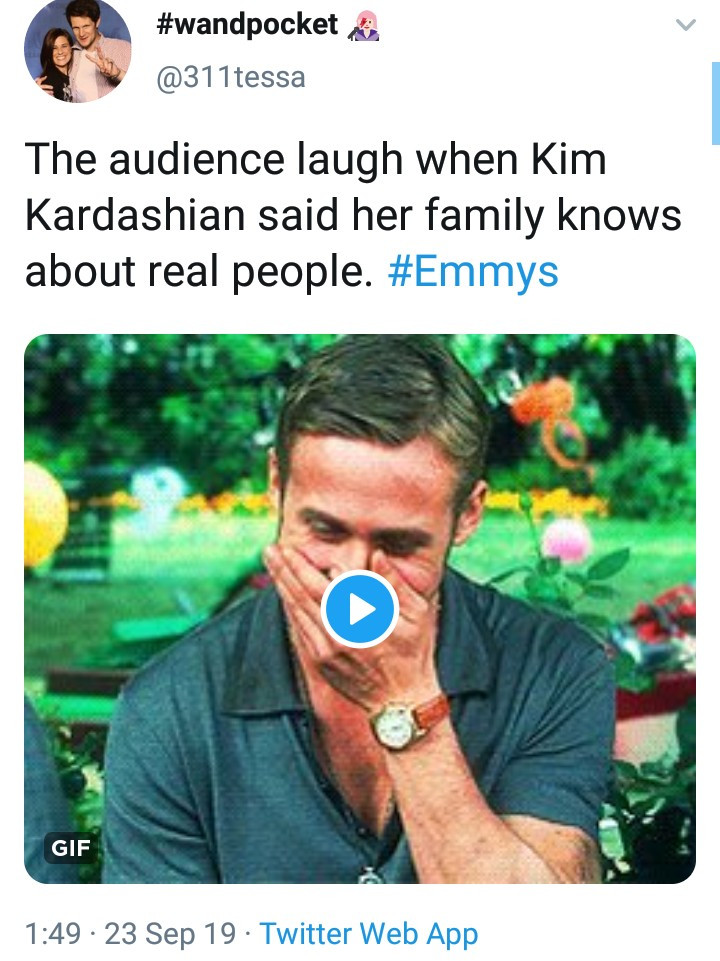Viewport: 720px width, 961px height.
Task: Open the Twitter Web App source link
Action: click(x=369, y=934)
